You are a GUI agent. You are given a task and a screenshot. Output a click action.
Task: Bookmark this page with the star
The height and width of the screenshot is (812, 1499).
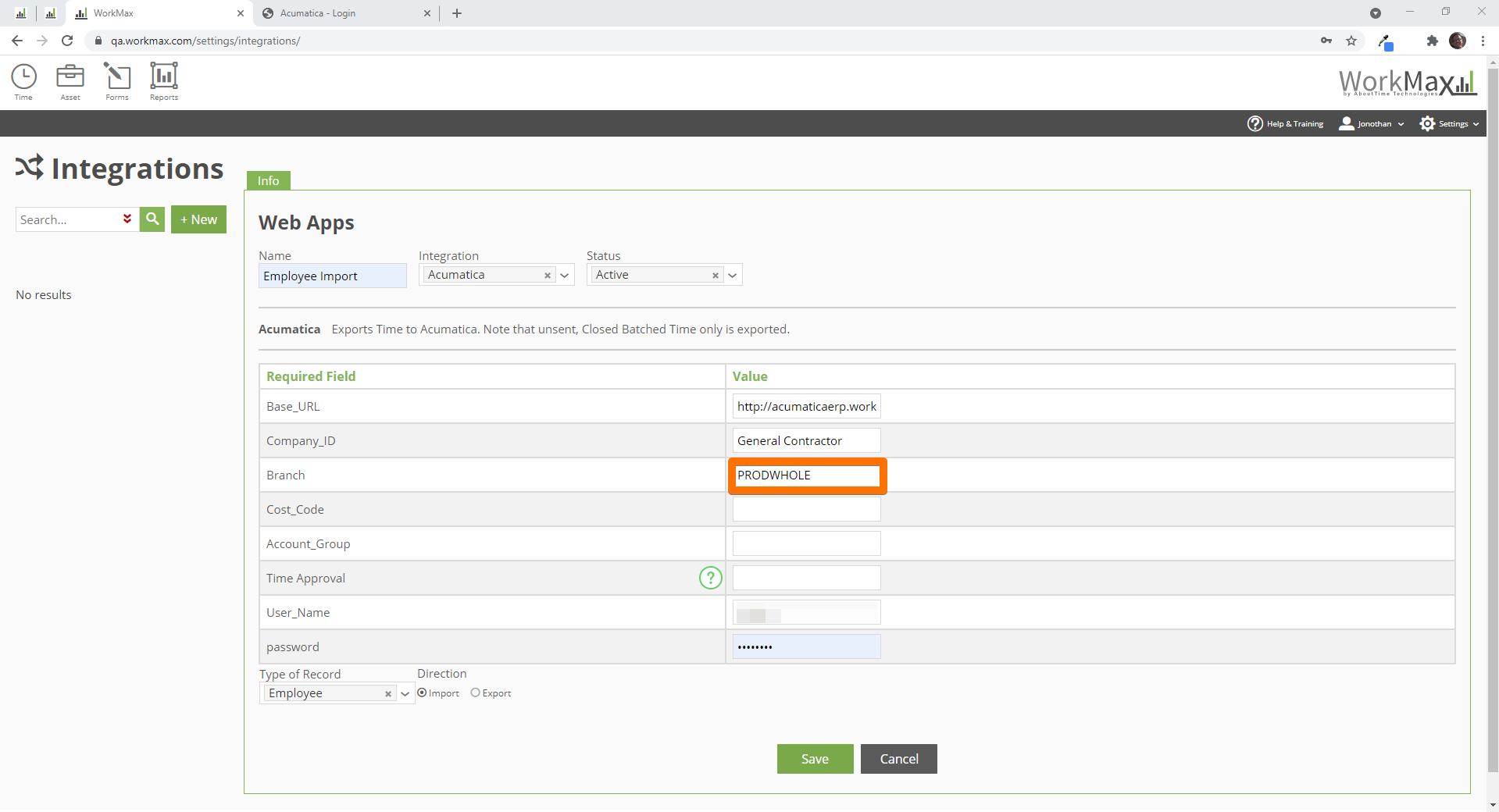1351,41
